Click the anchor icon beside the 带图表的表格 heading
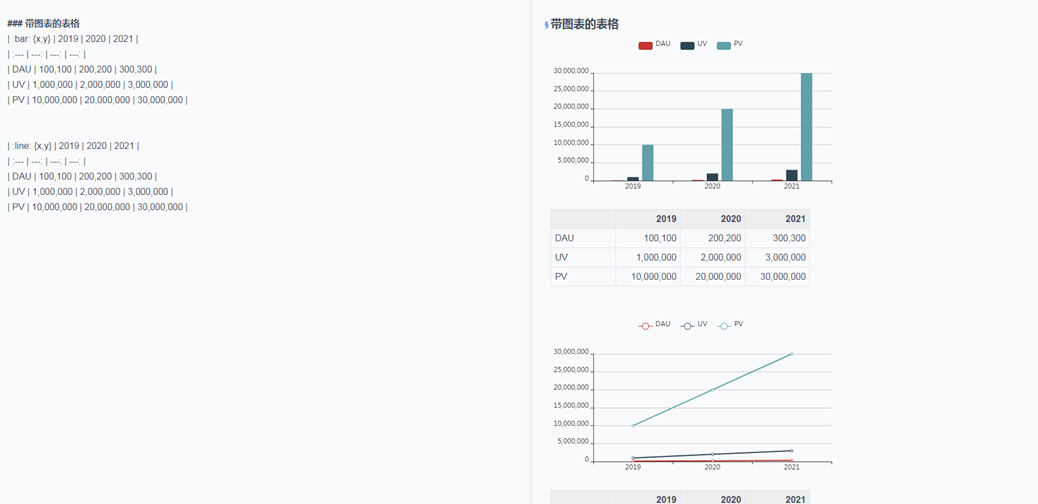The image size is (1038, 504). (546, 25)
